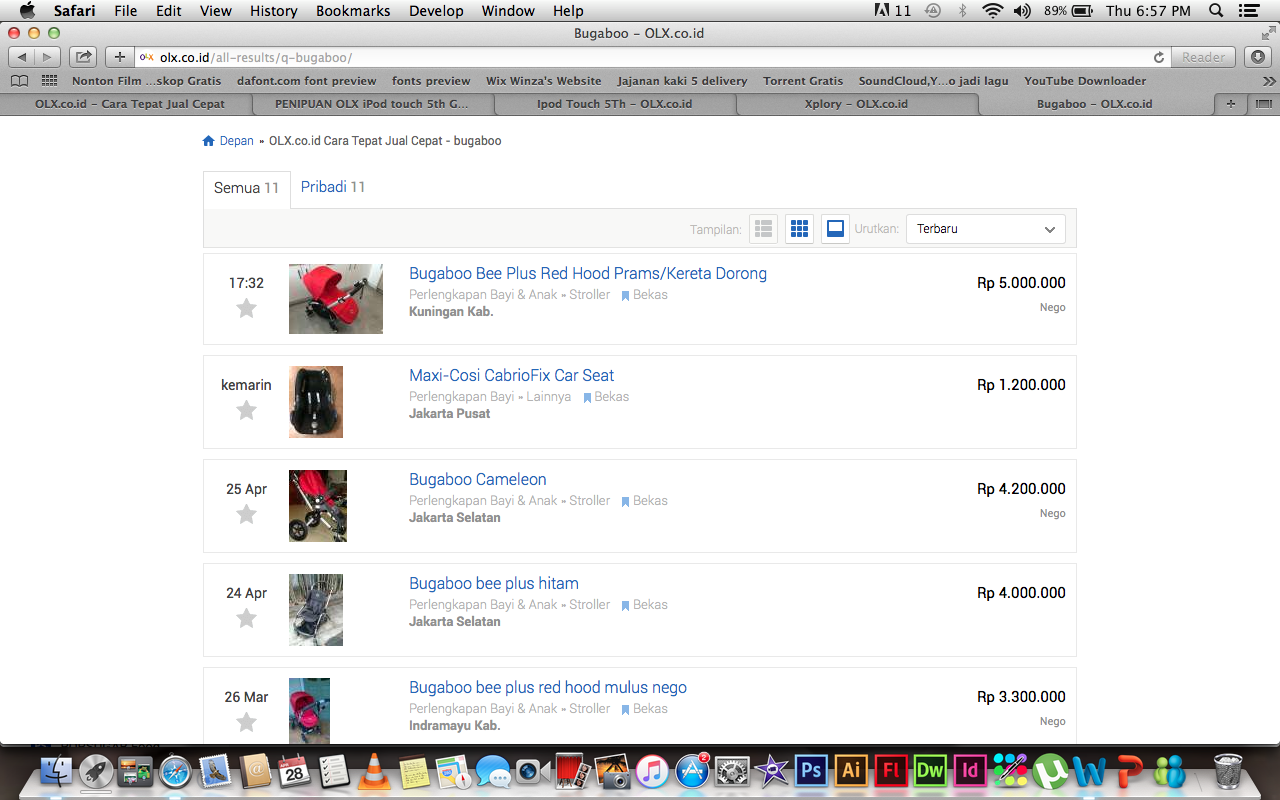Mark Bugaboo bee plus hitam as favorite

246,618
